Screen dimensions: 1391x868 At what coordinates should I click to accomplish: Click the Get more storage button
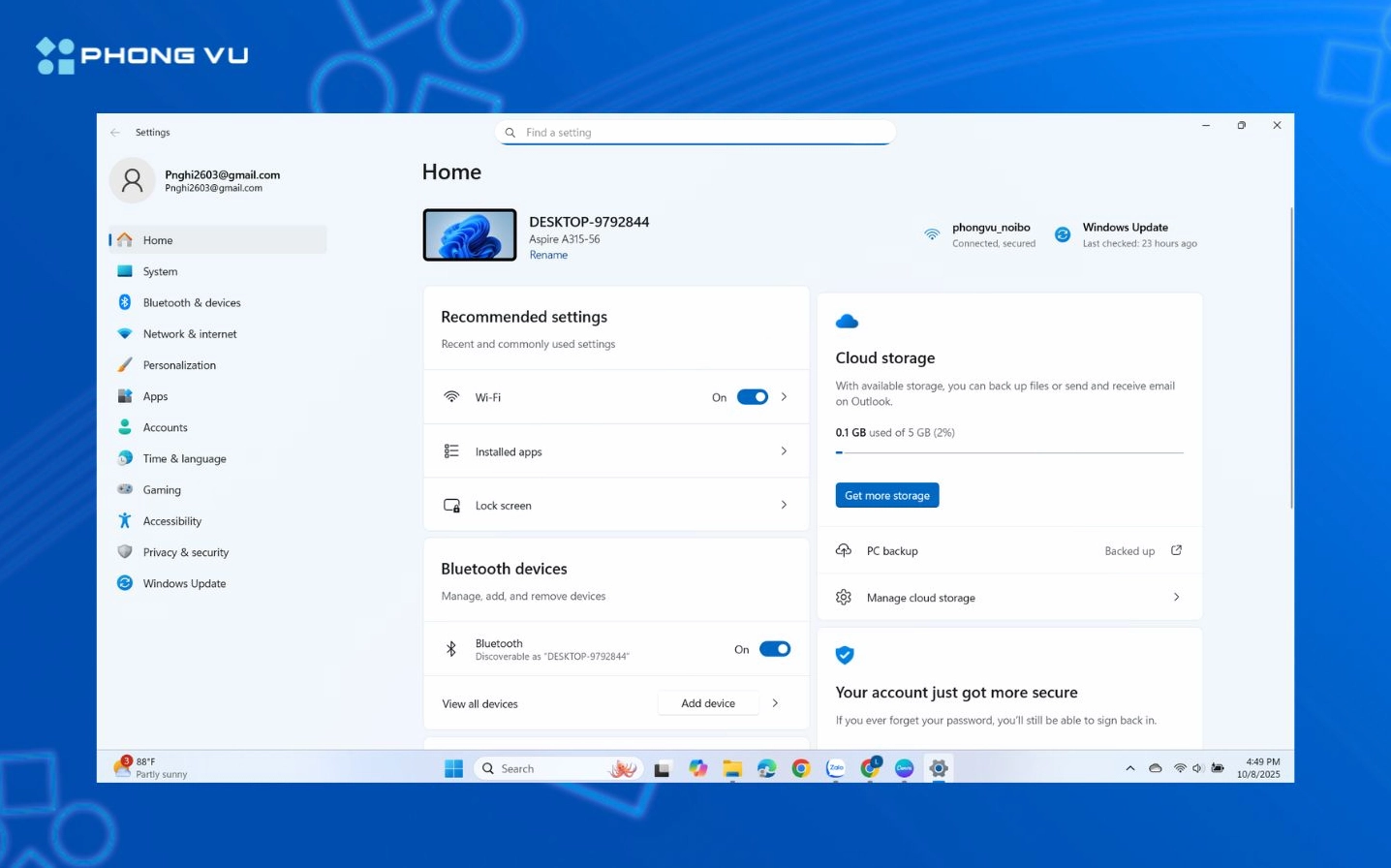click(886, 495)
